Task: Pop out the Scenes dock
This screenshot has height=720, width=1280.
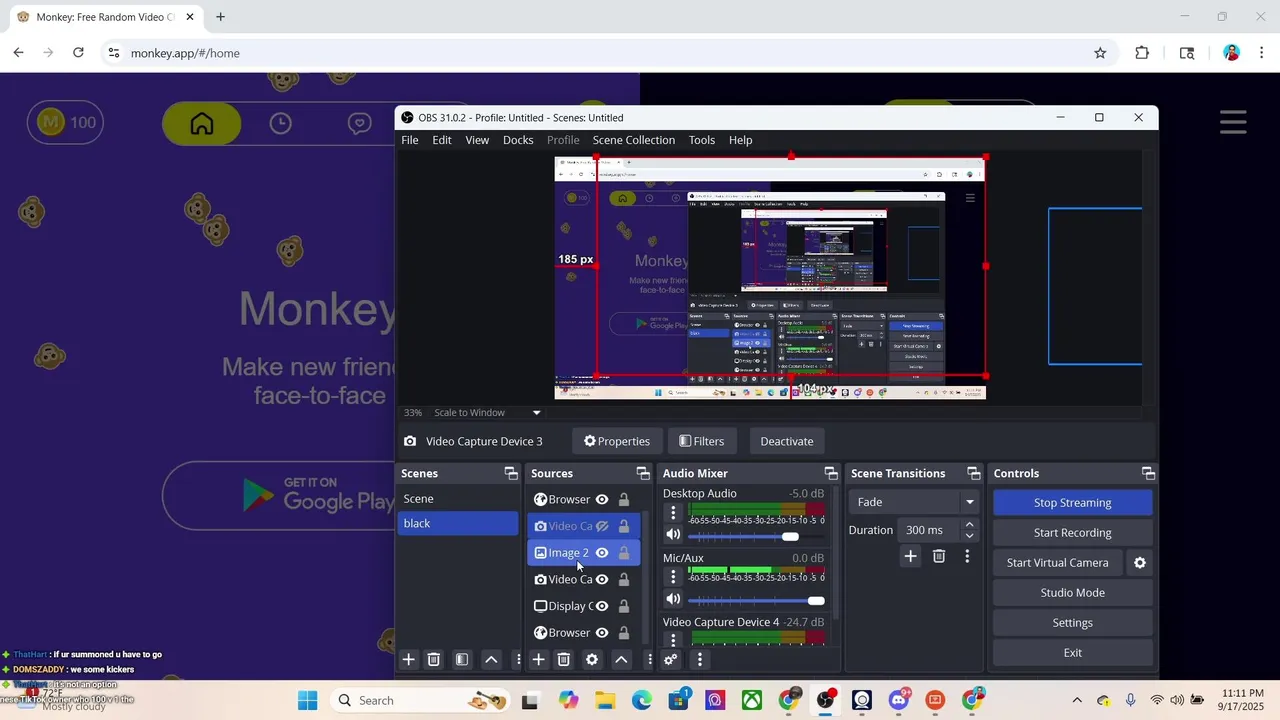Action: click(x=511, y=473)
